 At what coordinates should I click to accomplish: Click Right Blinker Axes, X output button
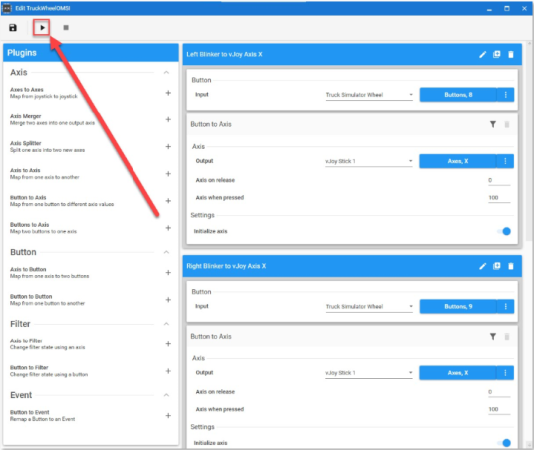coord(458,373)
